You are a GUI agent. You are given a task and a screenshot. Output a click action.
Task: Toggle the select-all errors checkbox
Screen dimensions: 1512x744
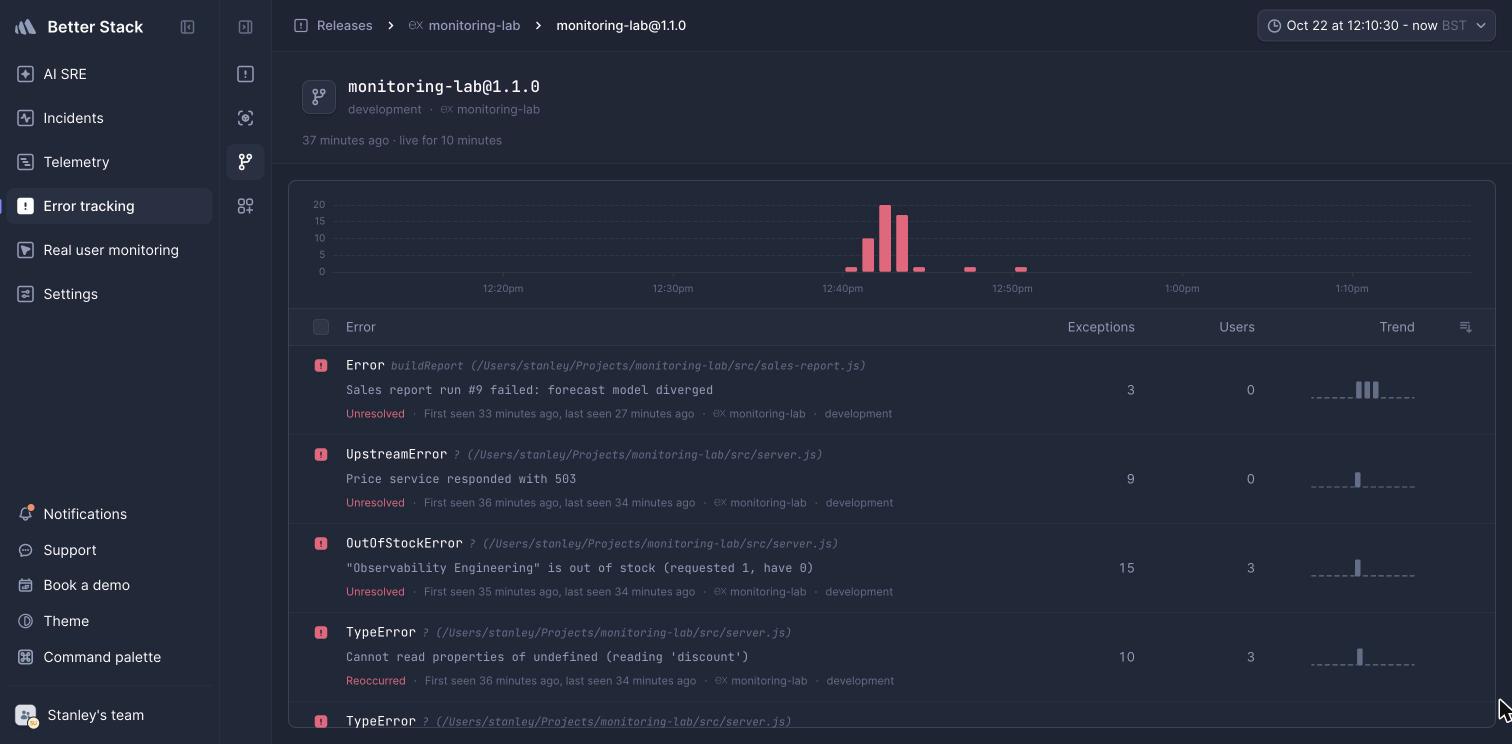click(x=321, y=327)
